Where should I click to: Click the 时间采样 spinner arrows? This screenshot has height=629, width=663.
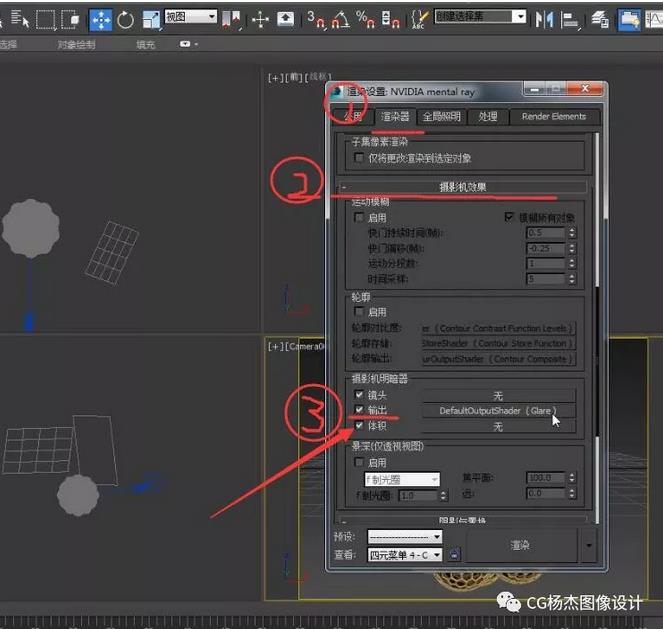[572, 279]
